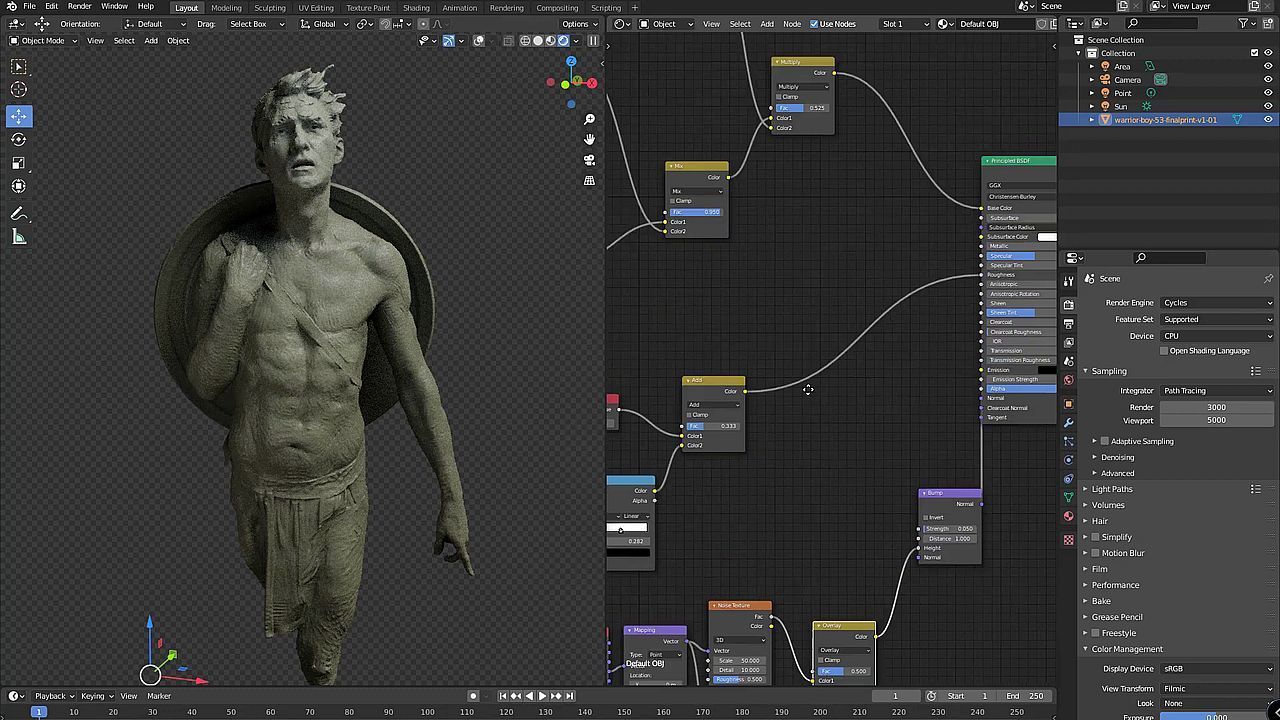This screenshot has width=1280, height=720.
Task: Activate the Rotate tool
Action: [19, 140]
